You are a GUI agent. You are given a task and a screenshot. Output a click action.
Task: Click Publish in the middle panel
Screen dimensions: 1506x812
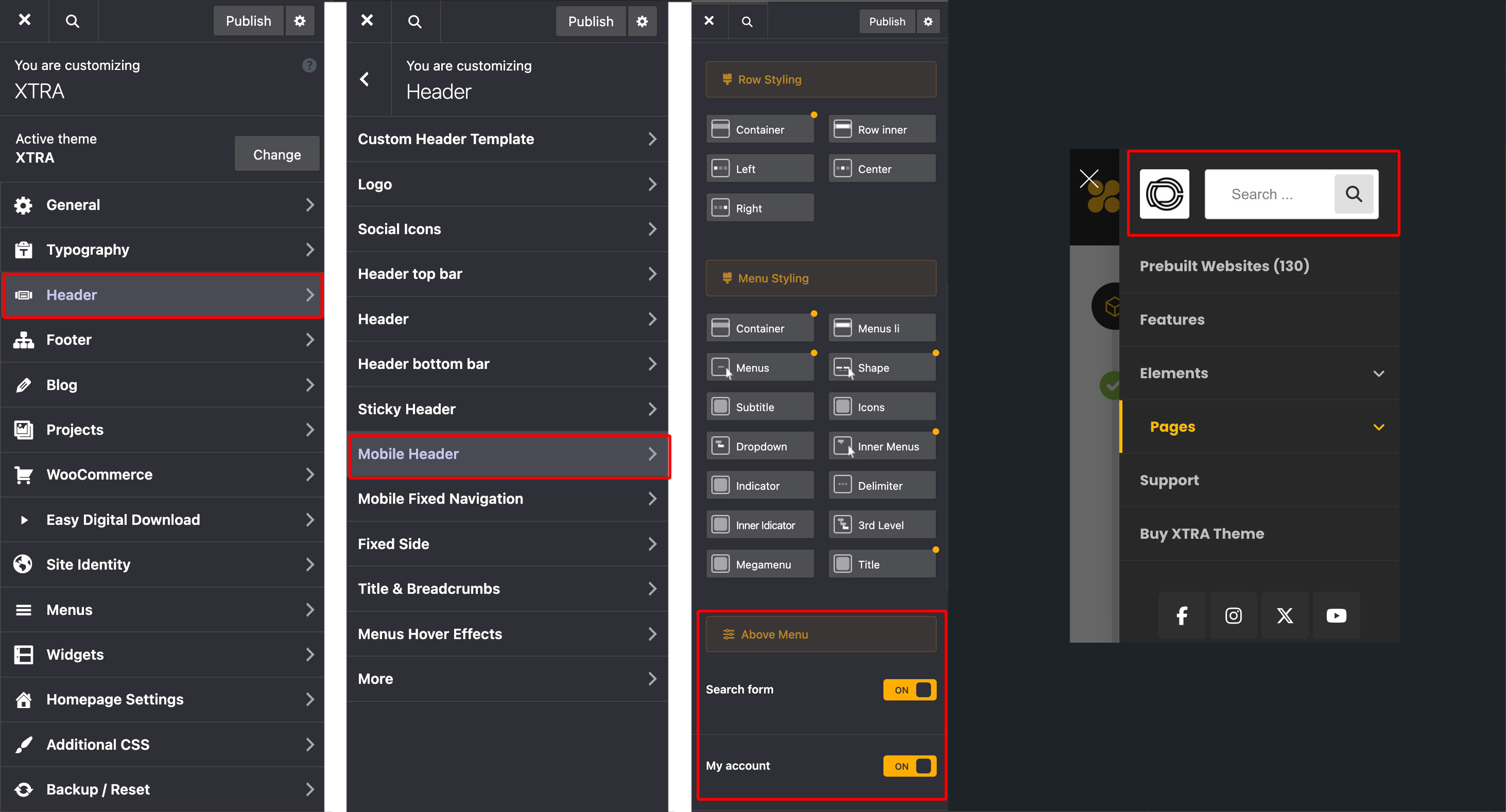591,22
